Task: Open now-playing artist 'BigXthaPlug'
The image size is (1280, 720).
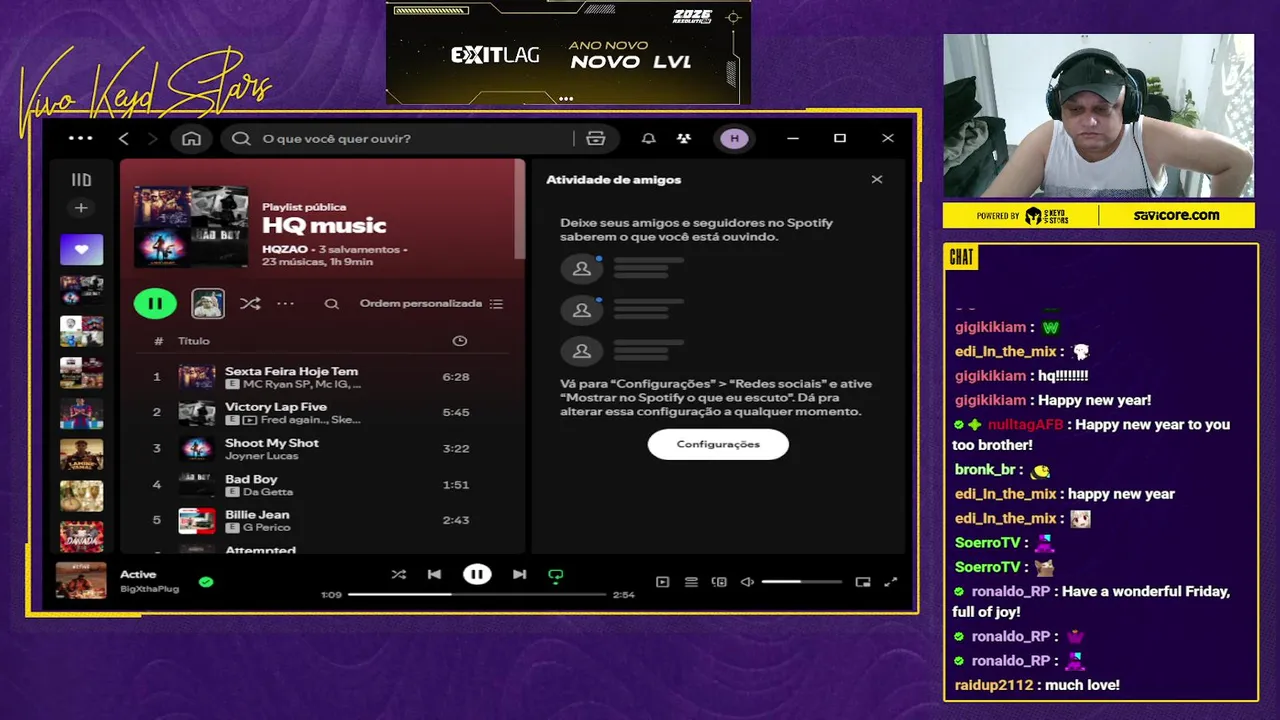Action: coord(149,589)
